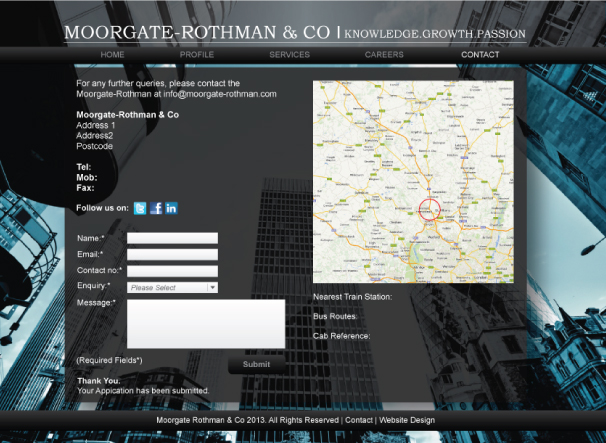The width and height of the screenshot is (606, 443).
Task: Focus the Name input field
Action: point(172,238)
